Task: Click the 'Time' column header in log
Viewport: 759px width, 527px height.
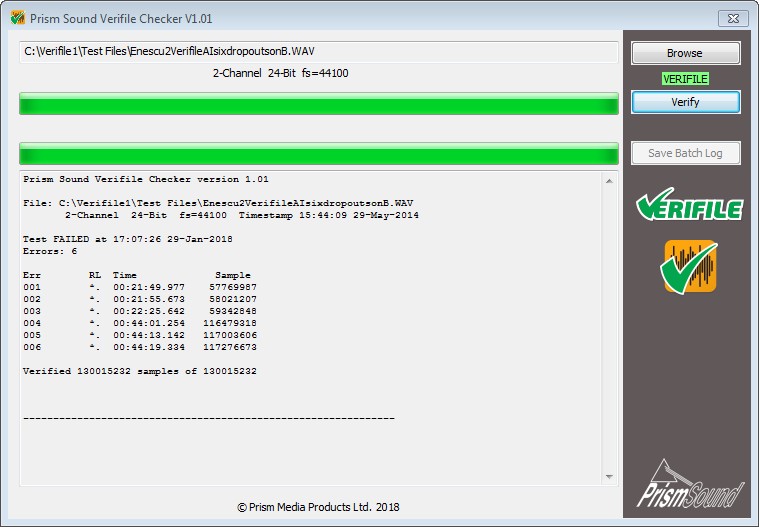Action: click(125, 275)
